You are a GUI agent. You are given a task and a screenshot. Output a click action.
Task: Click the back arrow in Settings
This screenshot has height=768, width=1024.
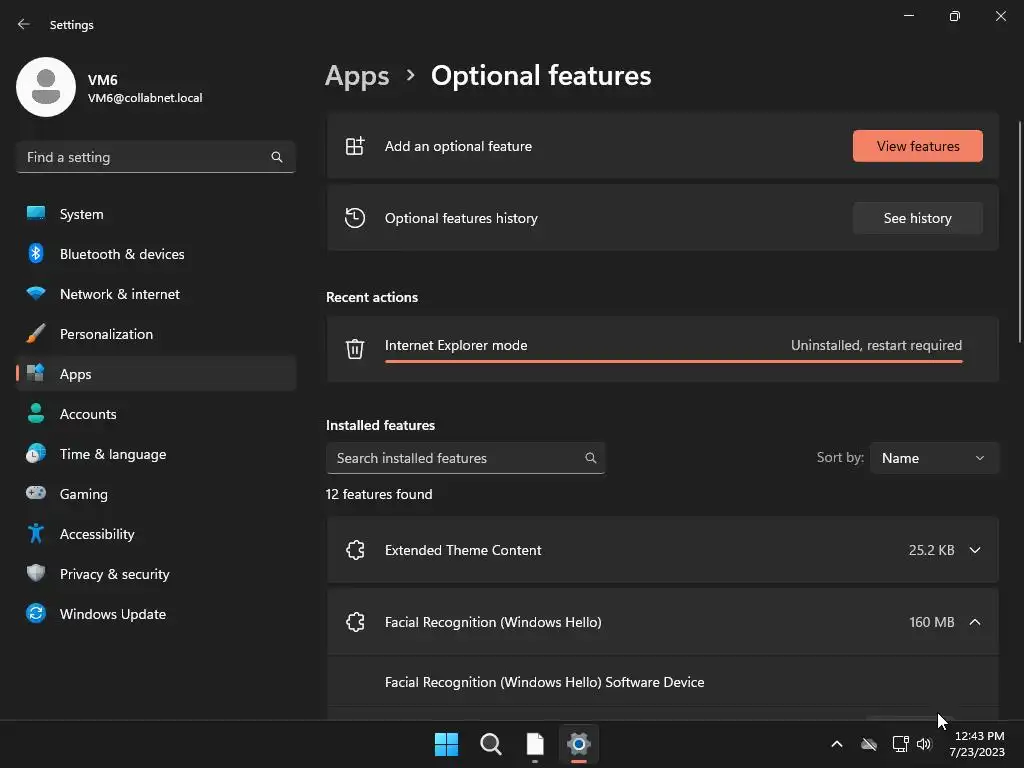24,24
